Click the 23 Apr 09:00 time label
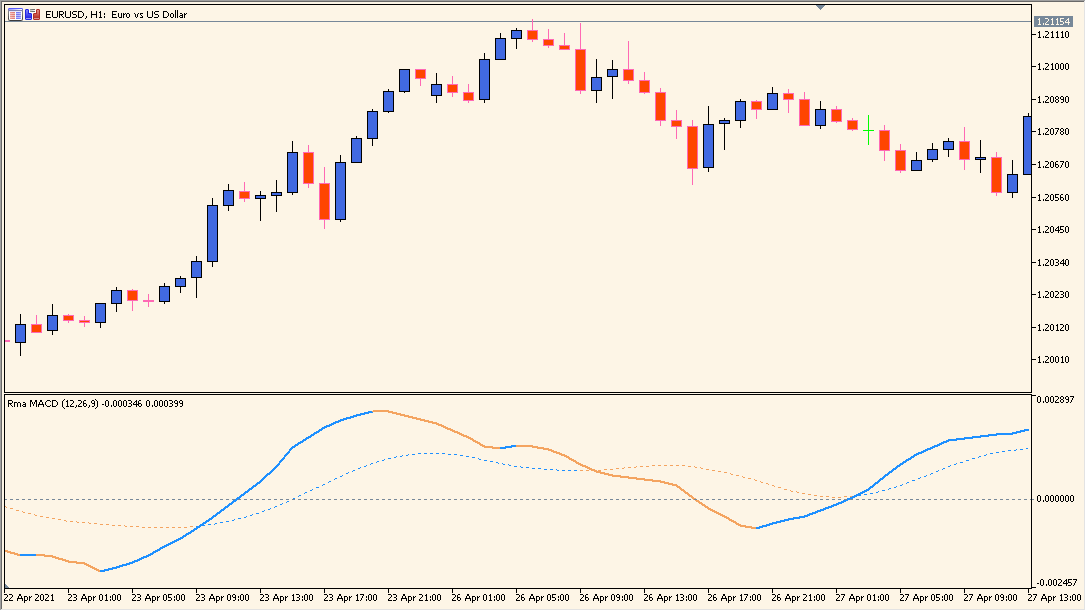The width and height of the screenshot is (1086, 611). pyautogui.click(x=222, y=597)
